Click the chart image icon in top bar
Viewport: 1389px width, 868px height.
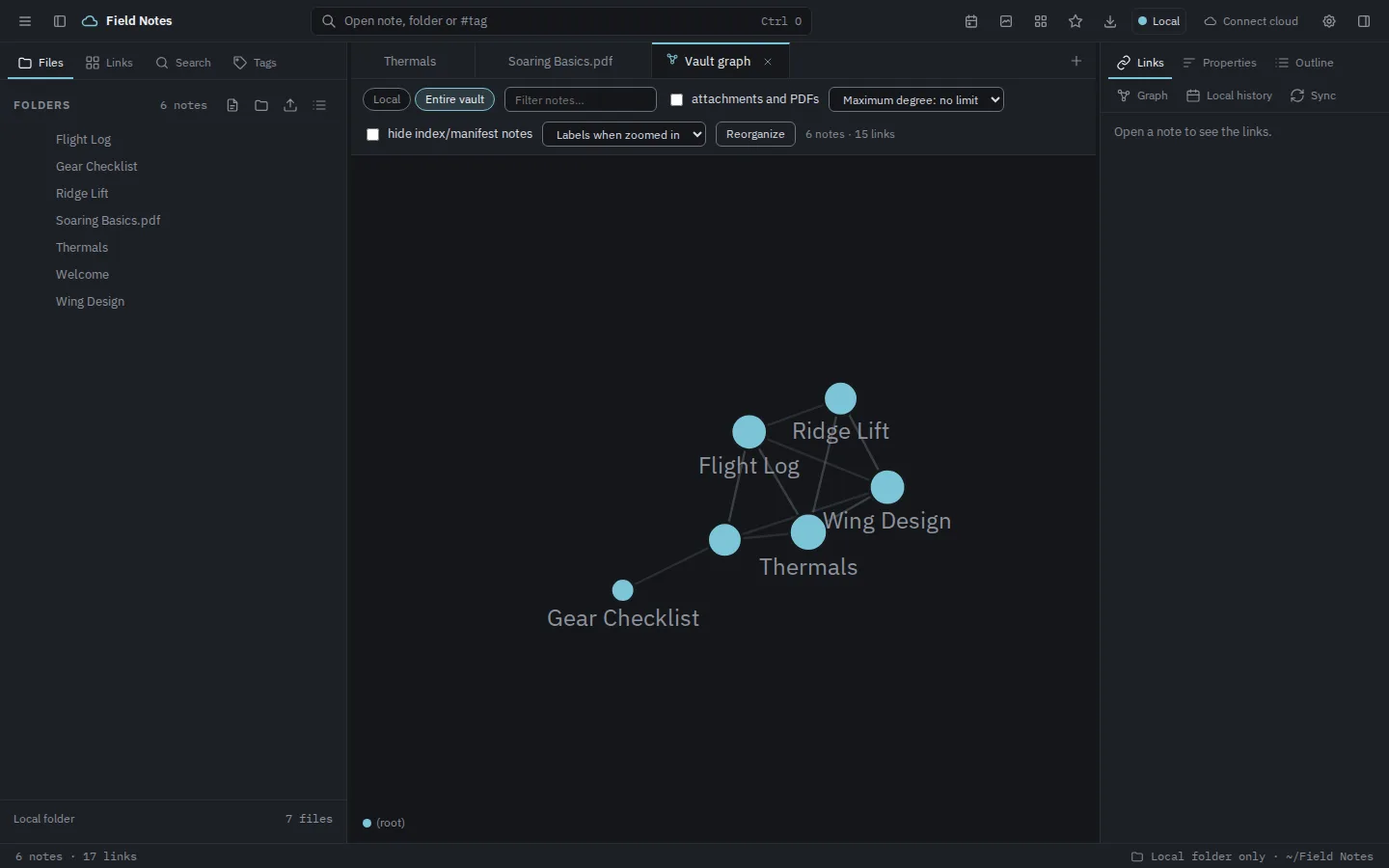tap(1006, 21)
